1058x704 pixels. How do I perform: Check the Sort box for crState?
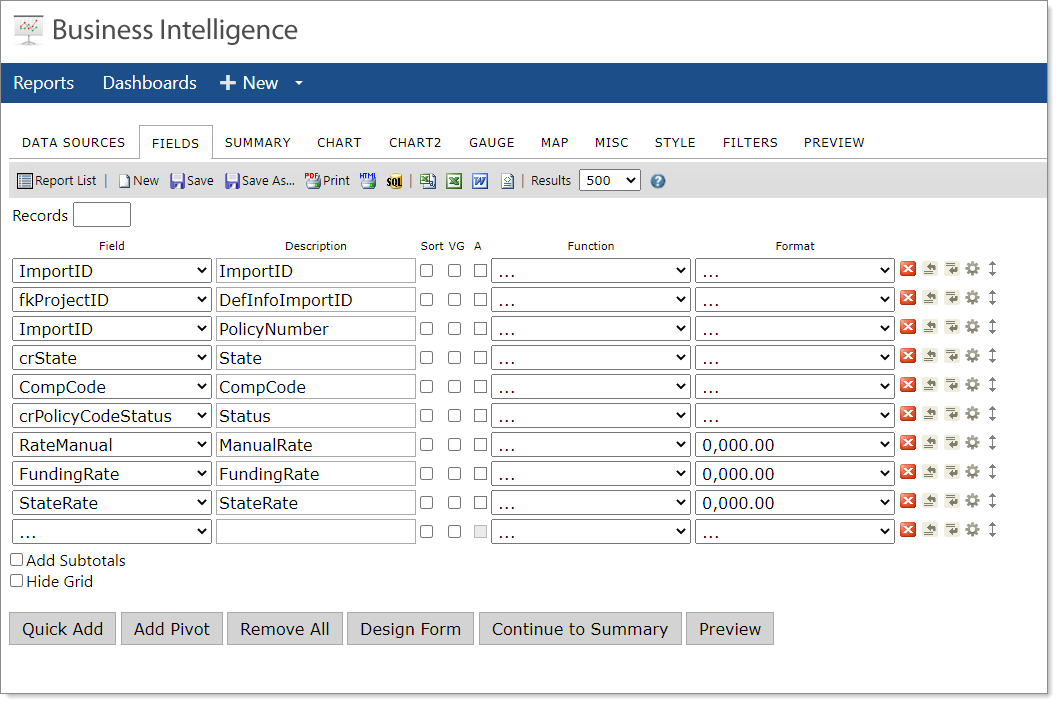426,358
